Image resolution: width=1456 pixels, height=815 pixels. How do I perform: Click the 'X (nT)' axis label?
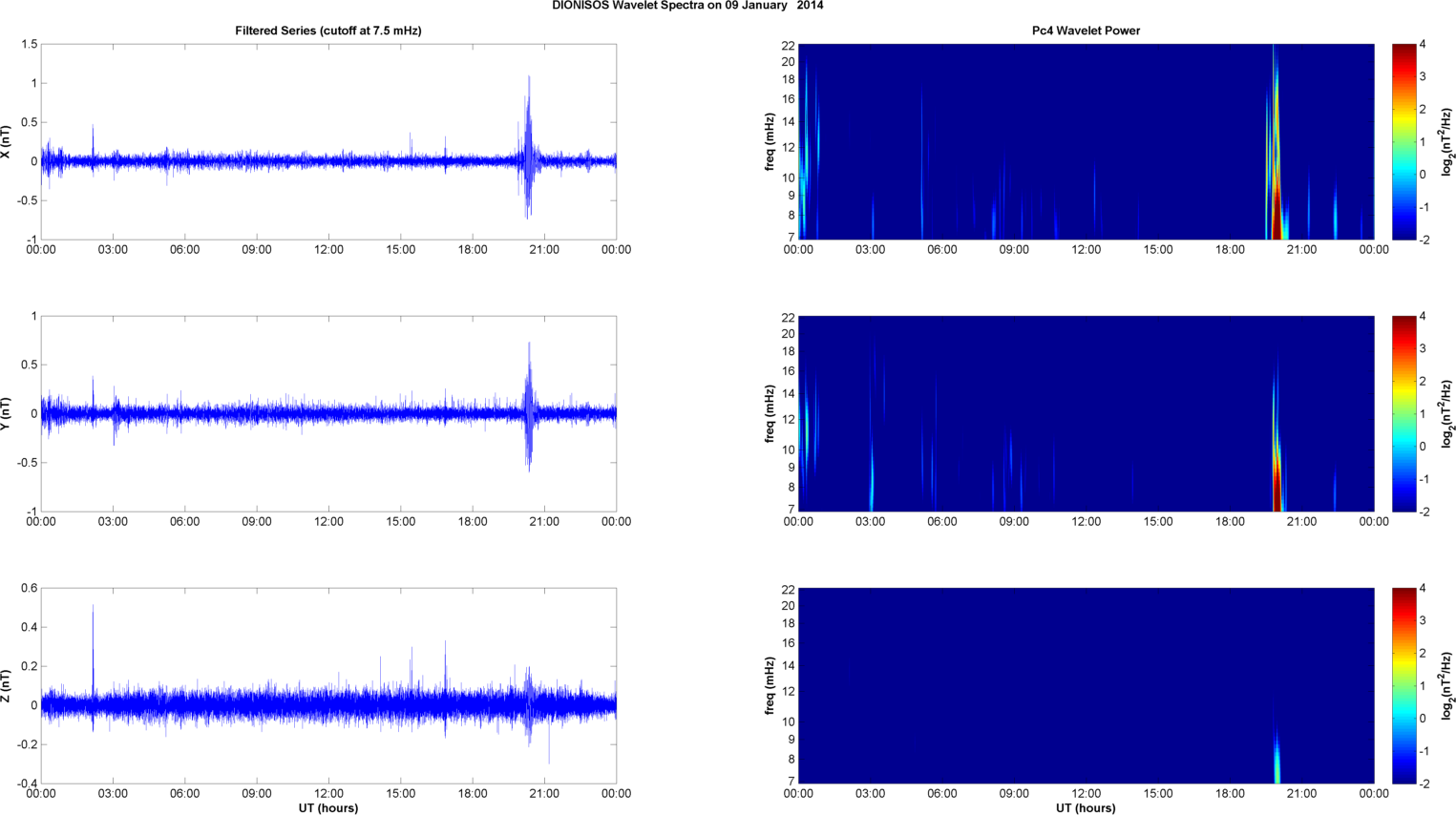6,142
